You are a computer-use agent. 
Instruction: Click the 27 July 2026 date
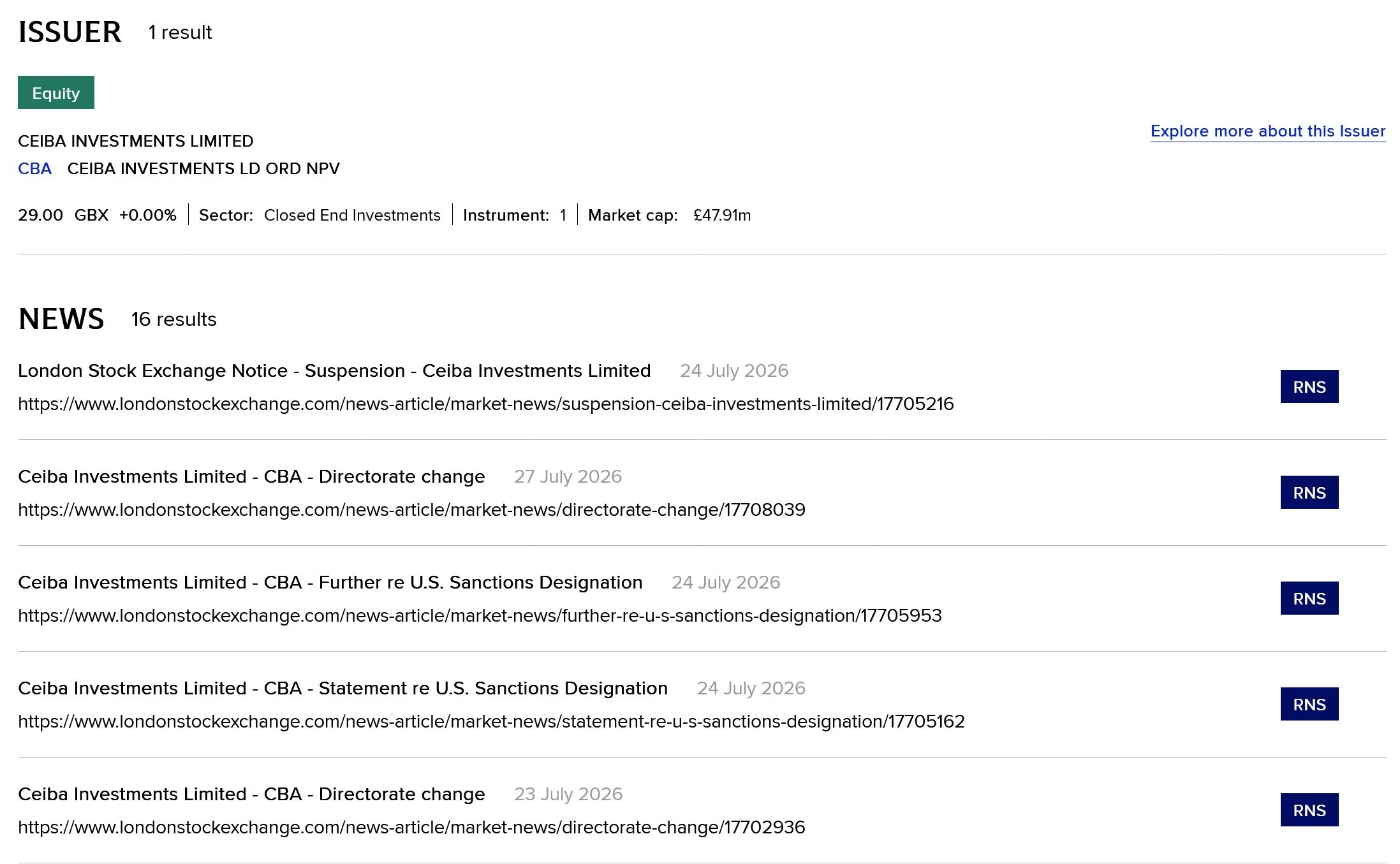click(x=568, y=476)
